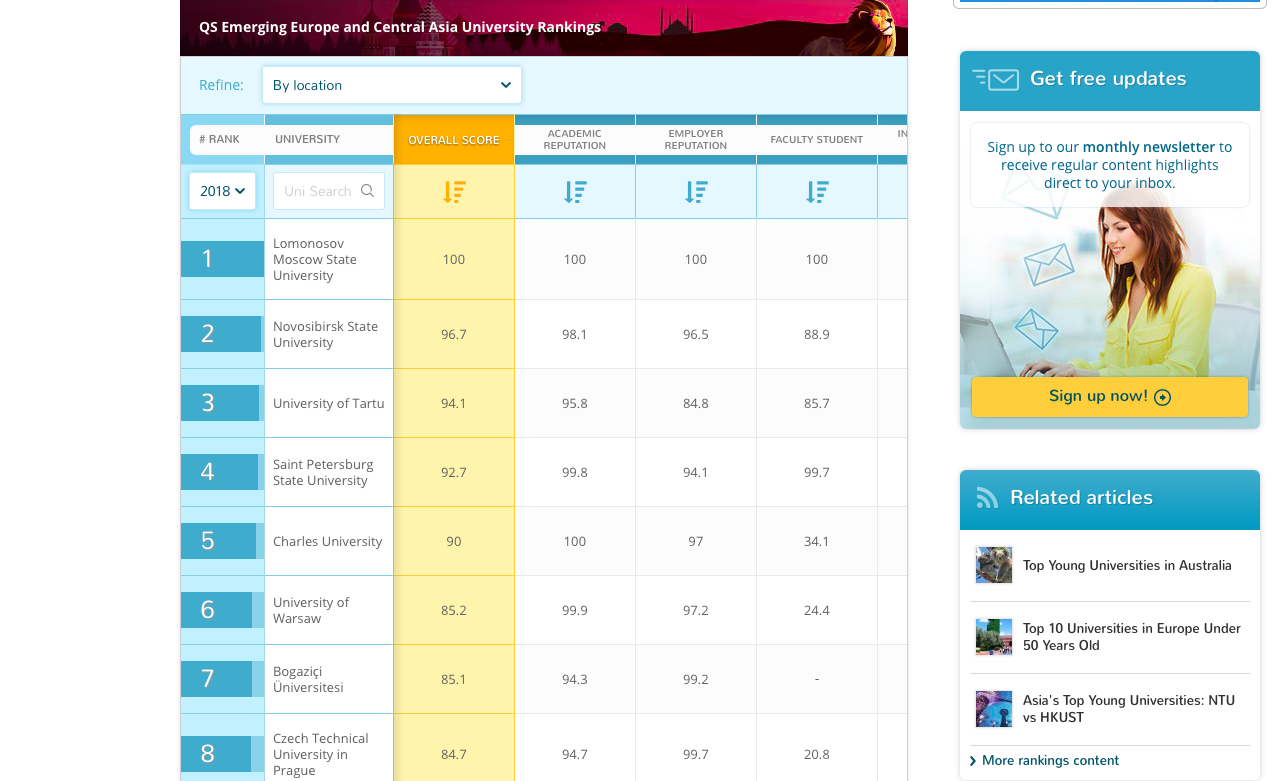Click the Sign up now! button
The width and height of the screenshot is (1281, 781).
pos(1110,397)
